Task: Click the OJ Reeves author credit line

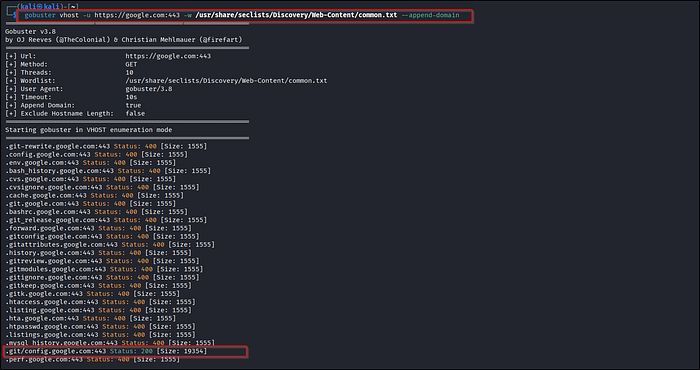Action: [x=124, y=40]
